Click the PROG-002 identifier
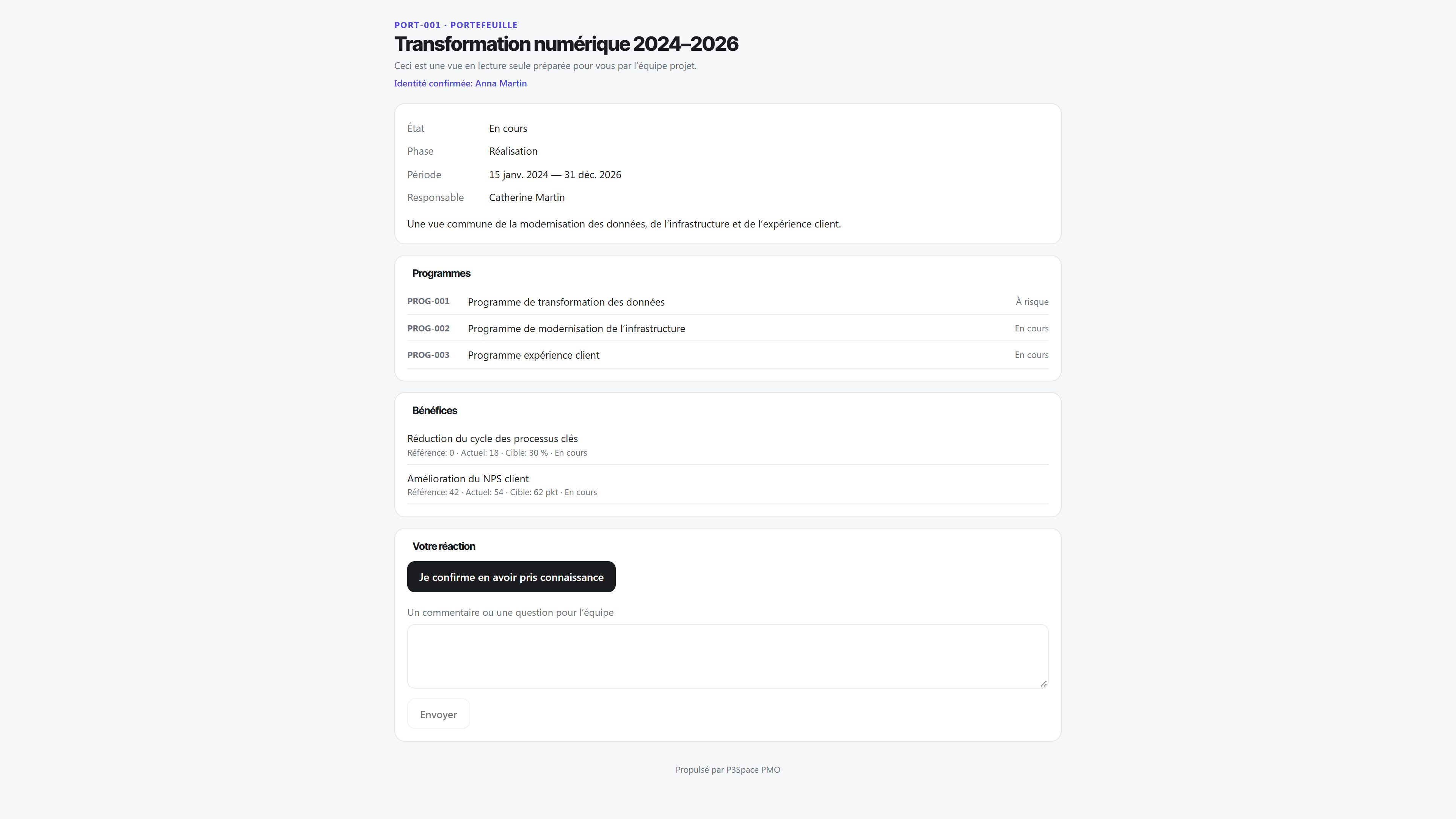The height and width of the screenshot is (819, 1456). [428, 328]
